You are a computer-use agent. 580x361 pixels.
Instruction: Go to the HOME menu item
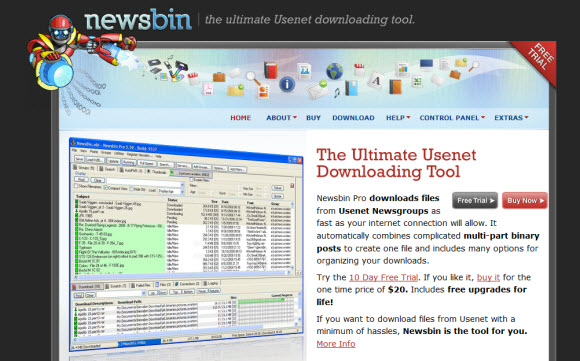coord(240,118)
